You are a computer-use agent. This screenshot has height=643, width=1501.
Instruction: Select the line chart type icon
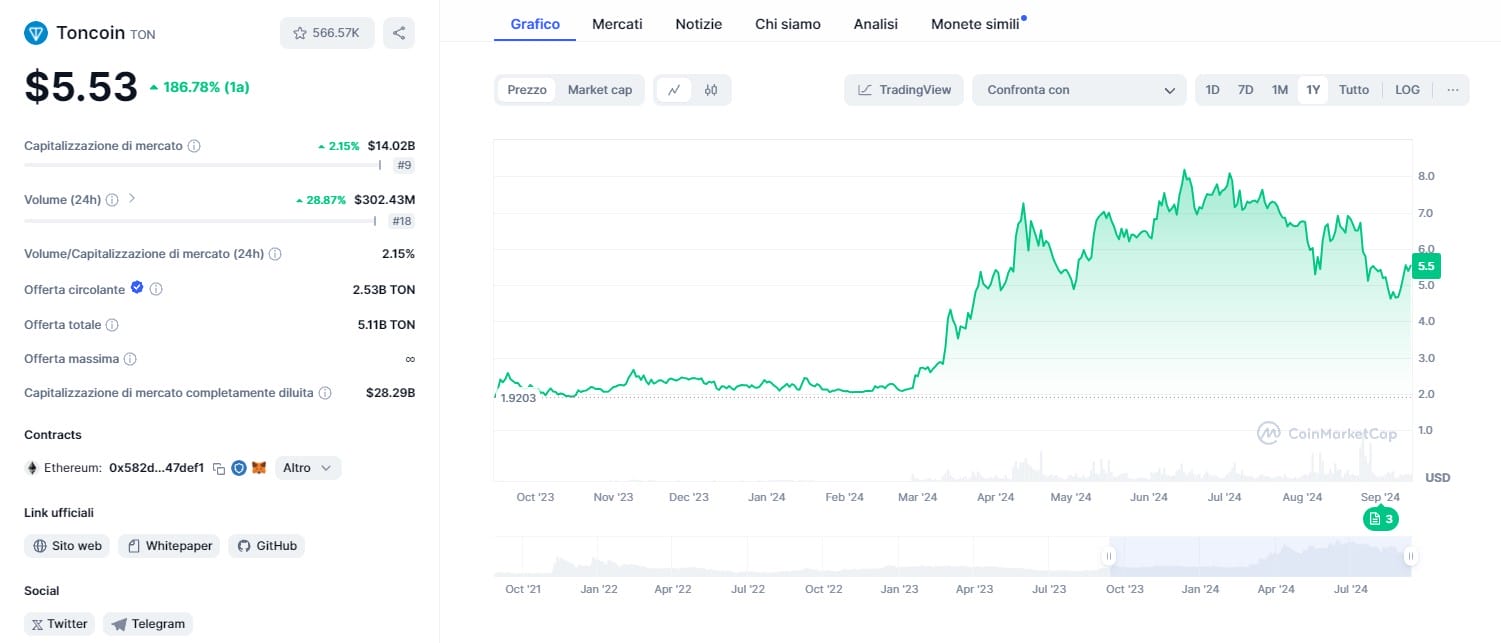674,90
